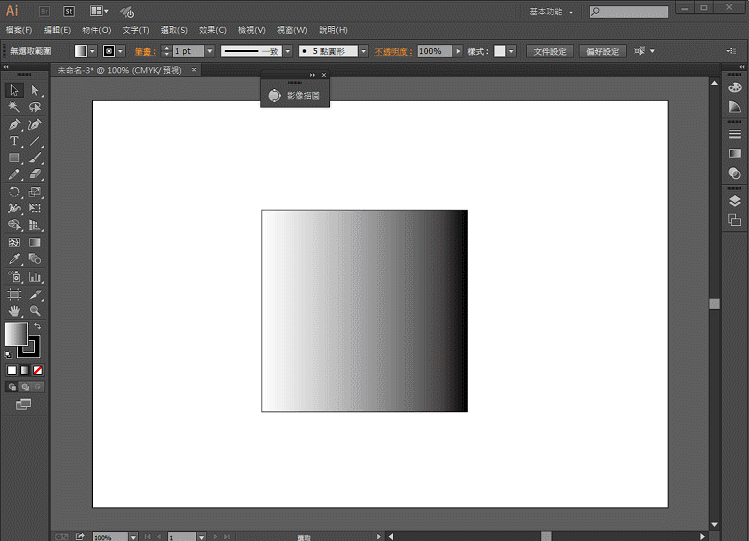Enable Draw Normal mode
Viewport: 749px width, 541px height.
point(12,387)
